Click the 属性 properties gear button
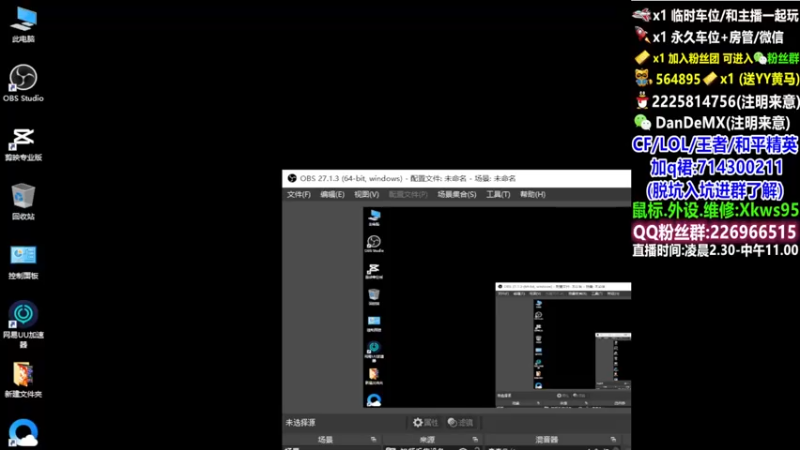The width and height of the screenshot is (800, 450). [426, 422]
